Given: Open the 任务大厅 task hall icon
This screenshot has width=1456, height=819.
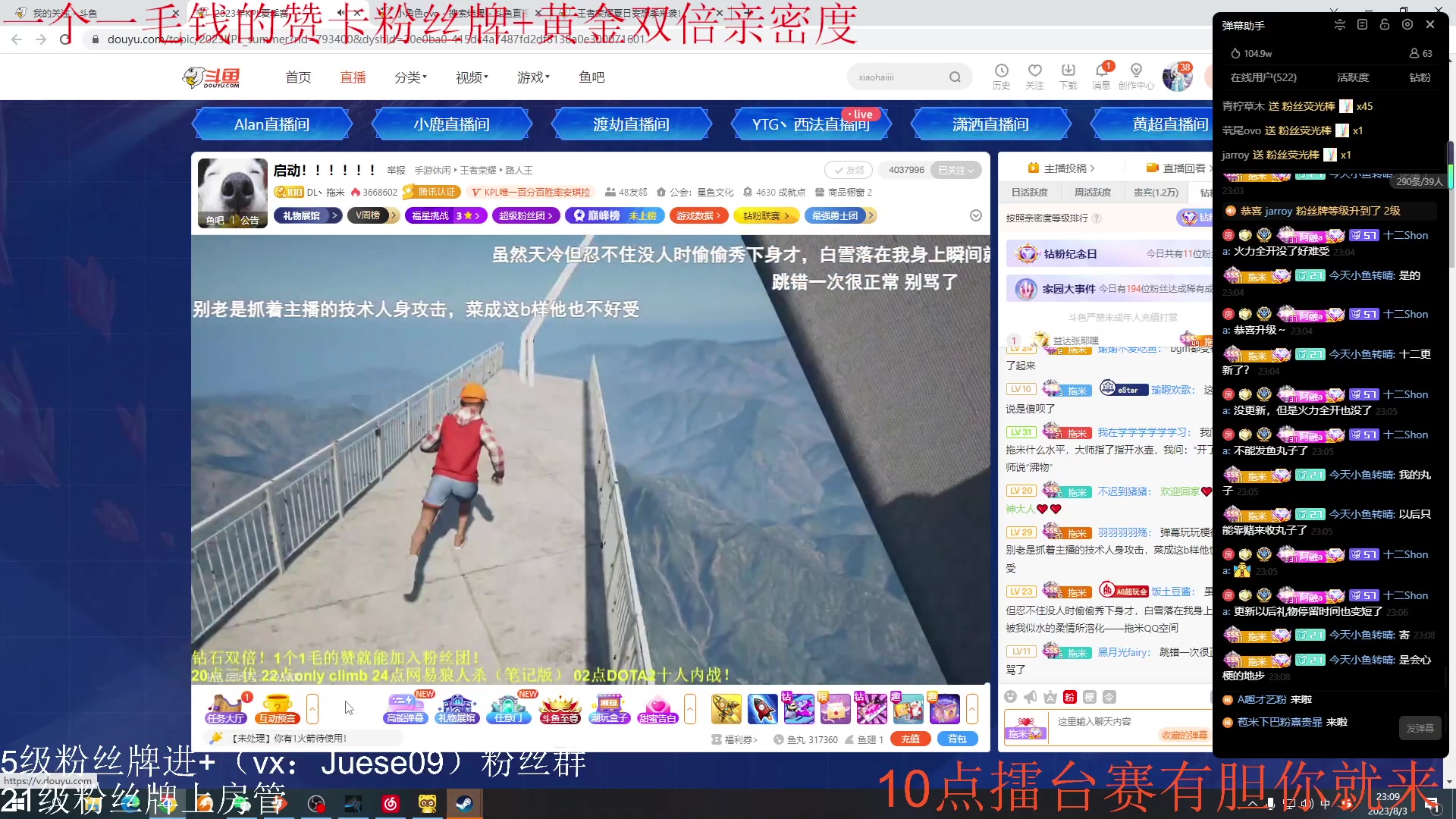Looking at the screenshot, I should (225, 709).
